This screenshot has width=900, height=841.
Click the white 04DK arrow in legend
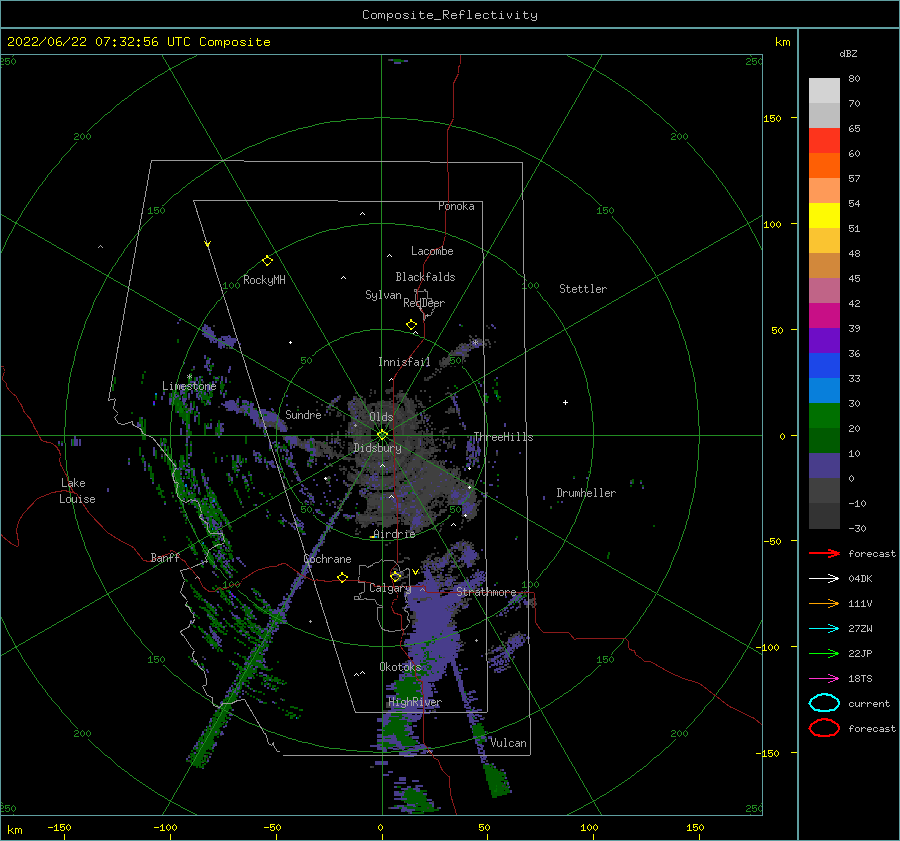pyautogui.click(x=824, y=579)
